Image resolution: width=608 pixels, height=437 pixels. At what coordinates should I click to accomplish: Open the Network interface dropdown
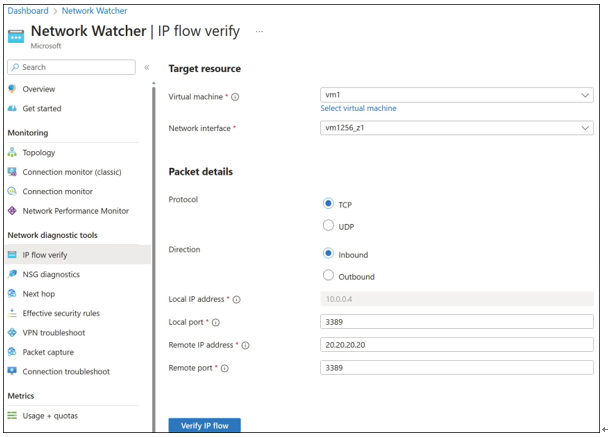[457, 128]
